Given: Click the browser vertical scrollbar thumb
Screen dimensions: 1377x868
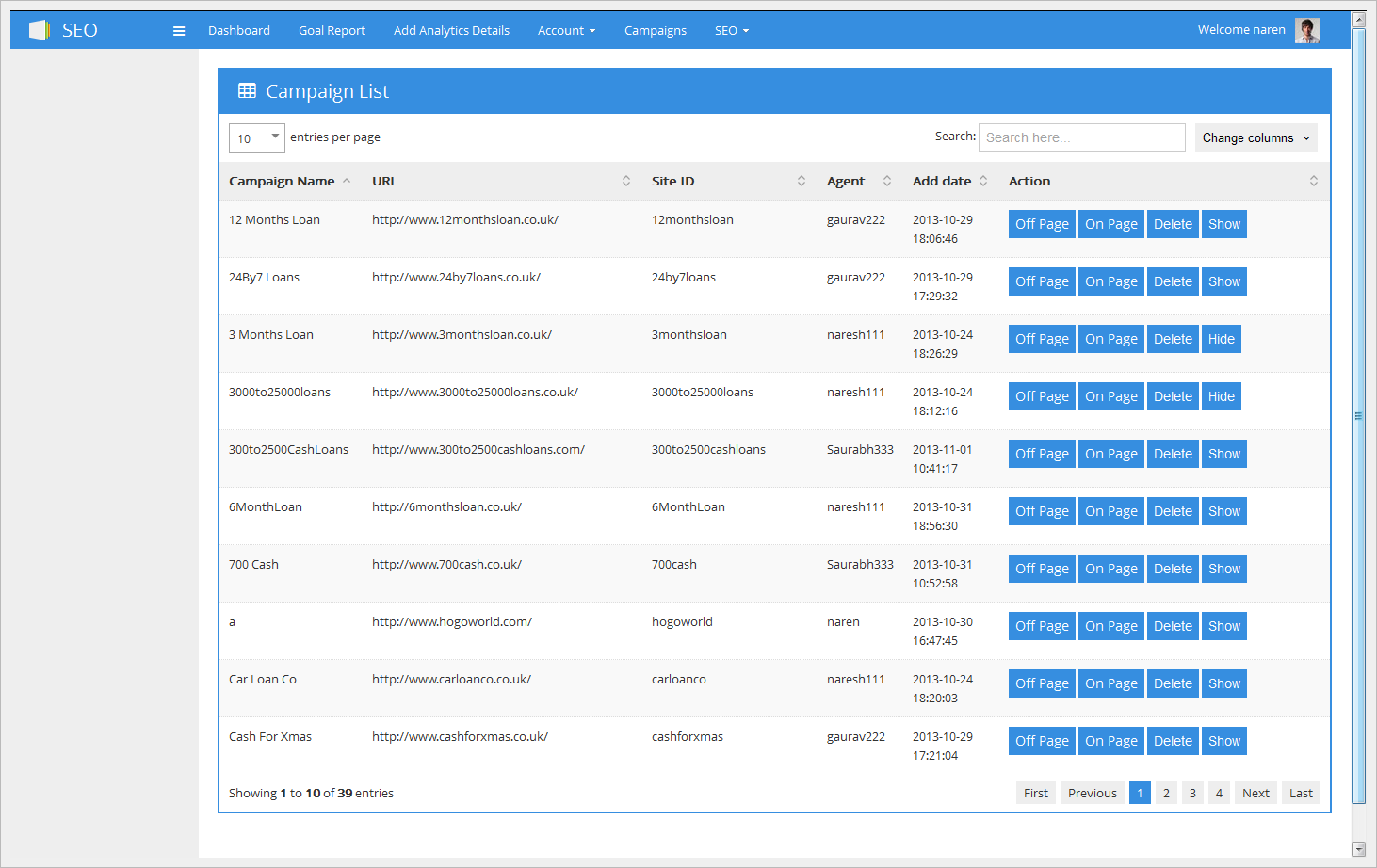Looking at the screenshot, I should point(1358,414).
